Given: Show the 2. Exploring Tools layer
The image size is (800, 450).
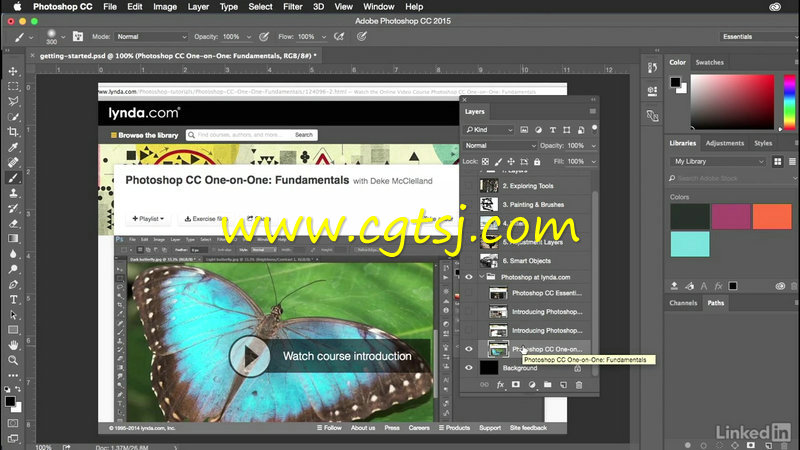Looking at the screenshot, I should pos(468,186).
